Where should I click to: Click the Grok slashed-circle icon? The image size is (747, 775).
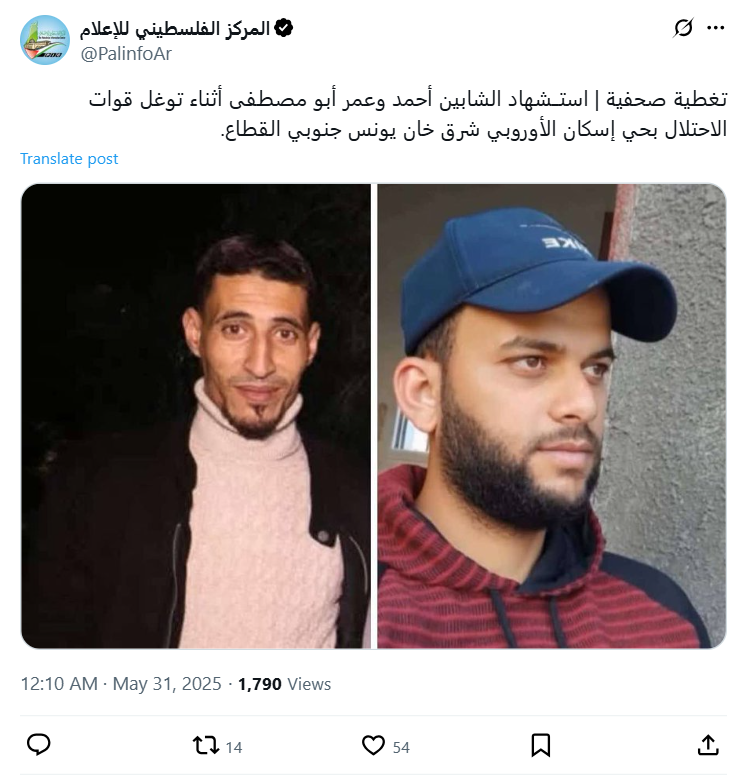[683, 28]
